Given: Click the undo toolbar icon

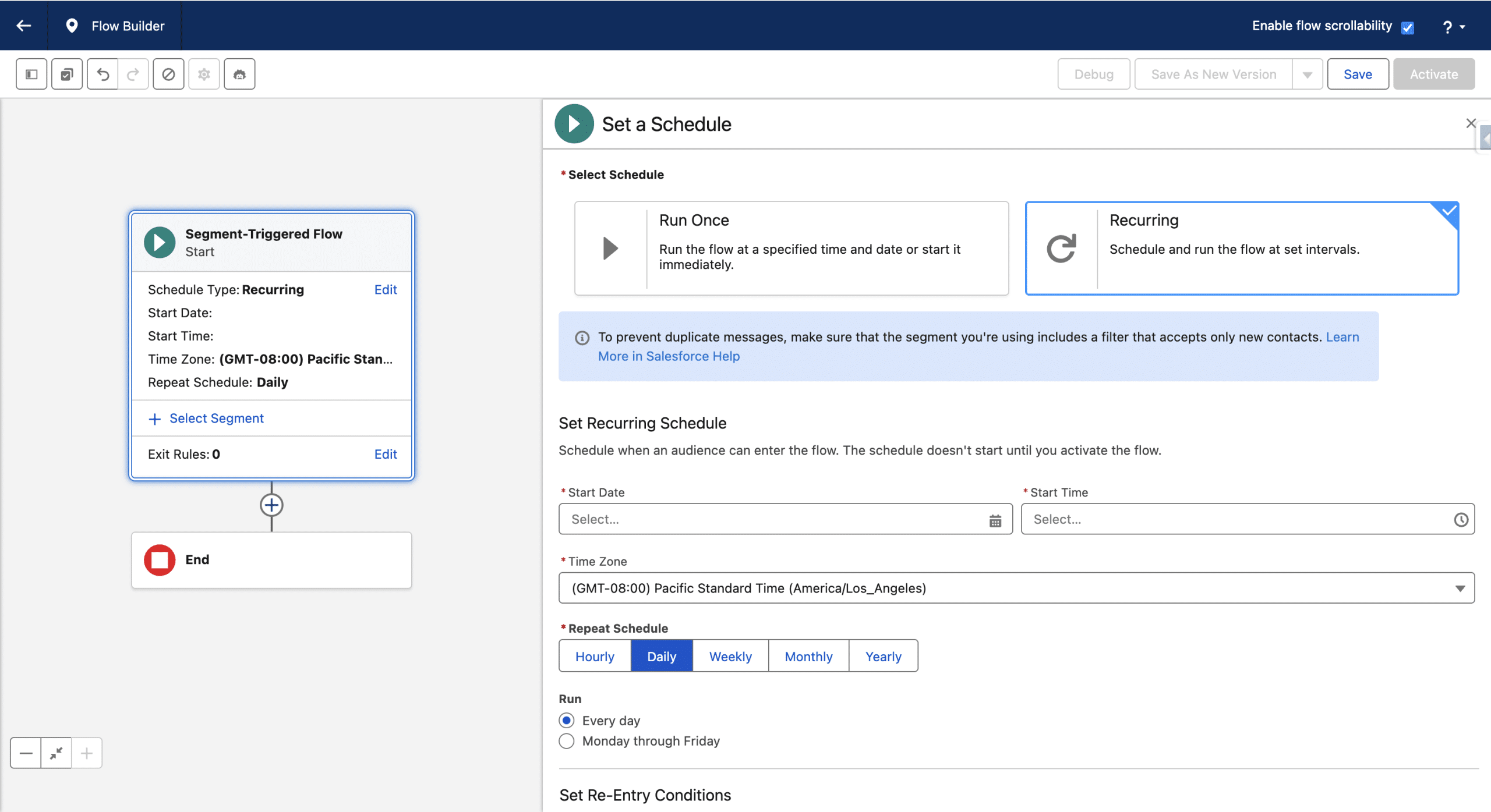Looking at the screenshot, I should (103, 74).
